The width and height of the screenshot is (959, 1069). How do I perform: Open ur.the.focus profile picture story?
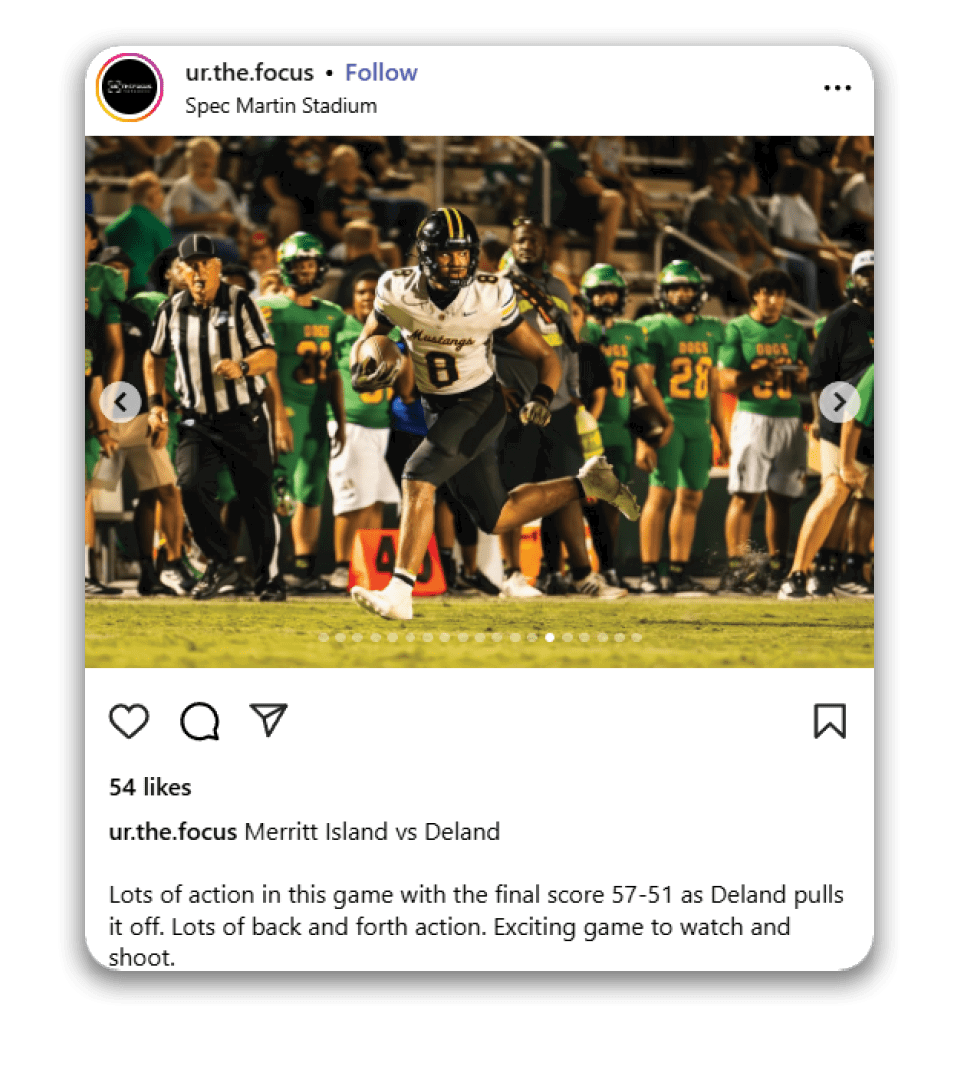[130, 87]
